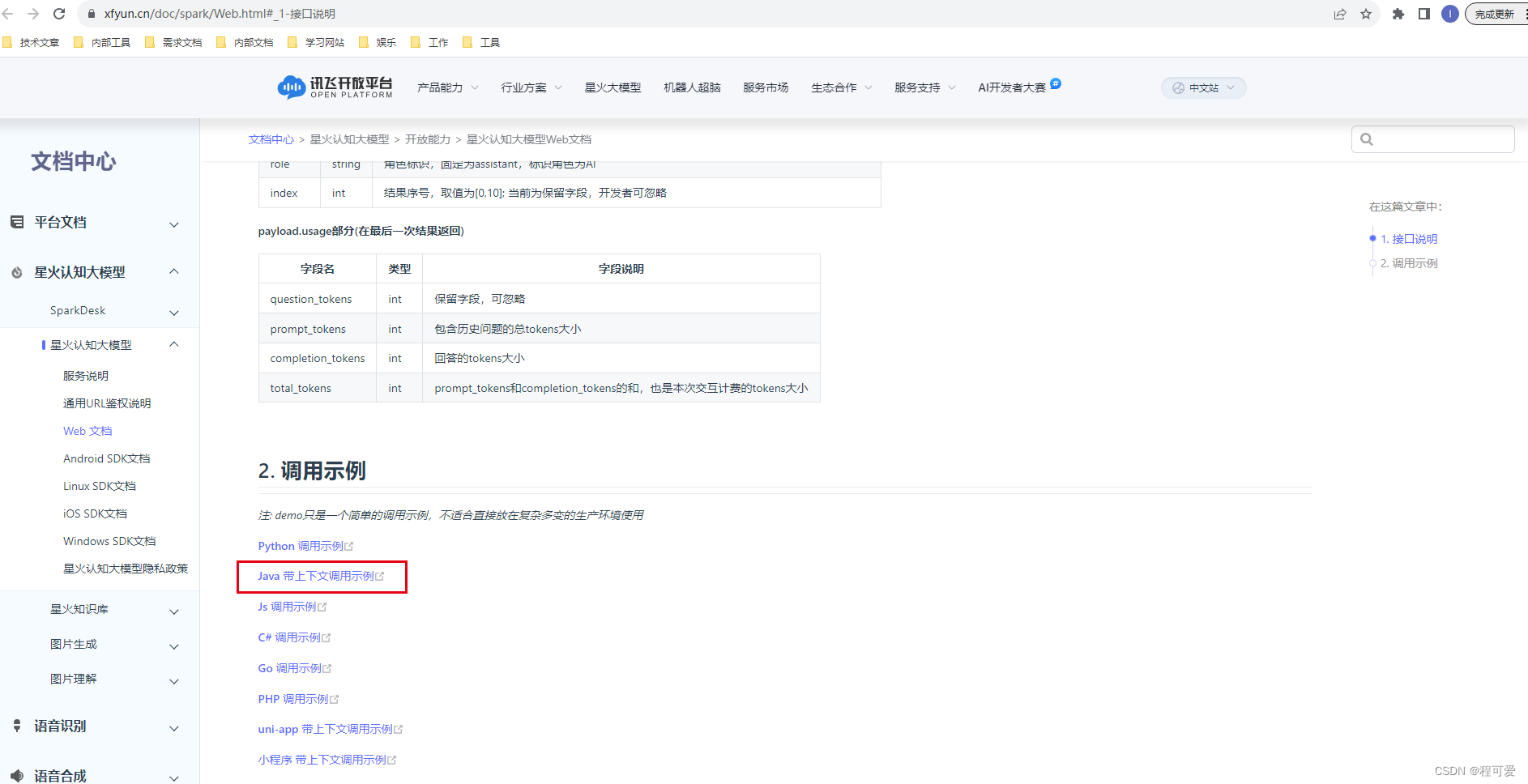This screenshot has width=1528, height=784.
Task: Click the 讯飞开放平台 logo
Action: (x=335, y=87)
